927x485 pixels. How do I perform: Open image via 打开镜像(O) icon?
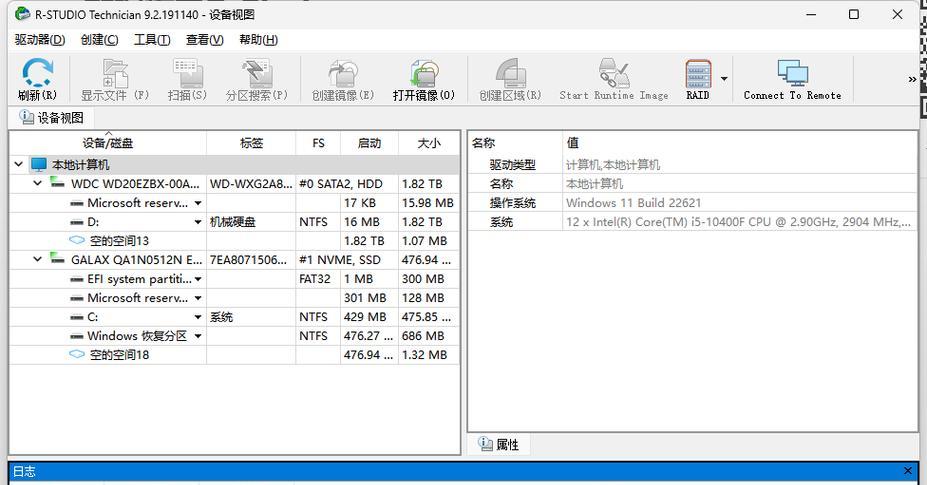click(424, 73)
